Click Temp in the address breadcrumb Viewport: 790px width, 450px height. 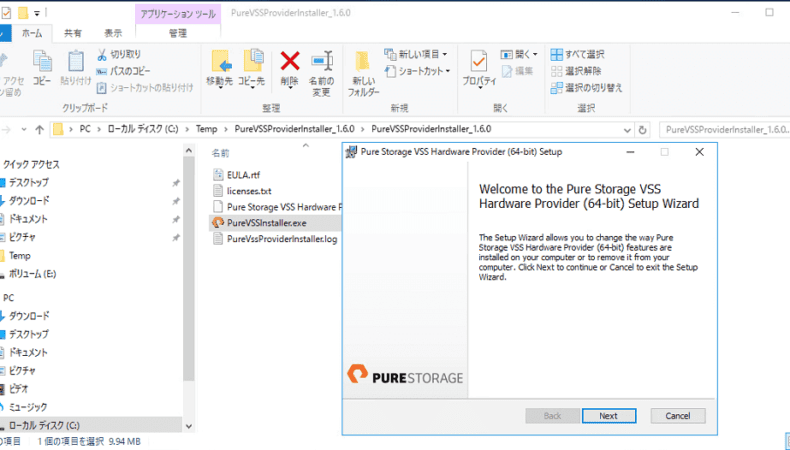(207, 129)
